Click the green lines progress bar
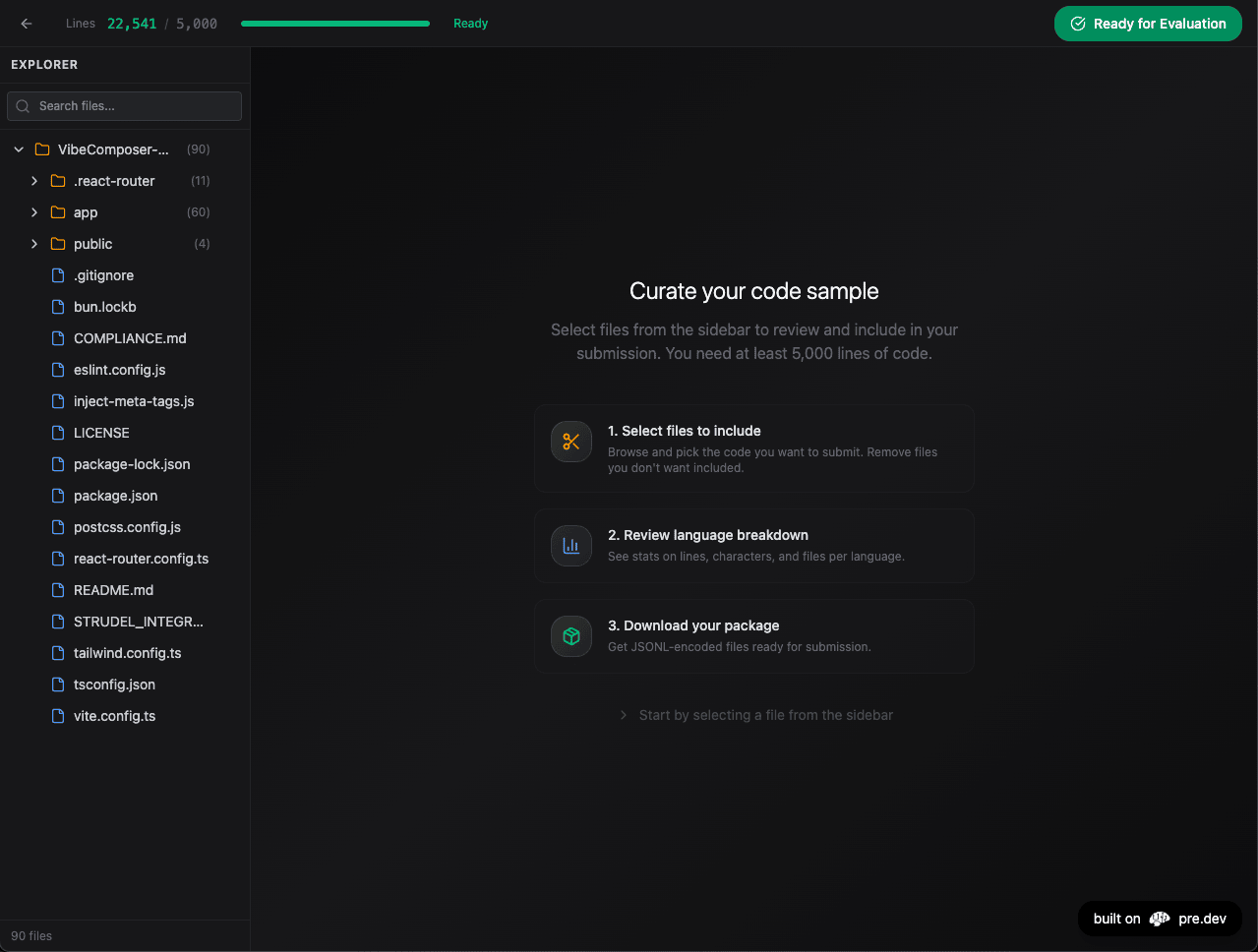 (334, 24)
